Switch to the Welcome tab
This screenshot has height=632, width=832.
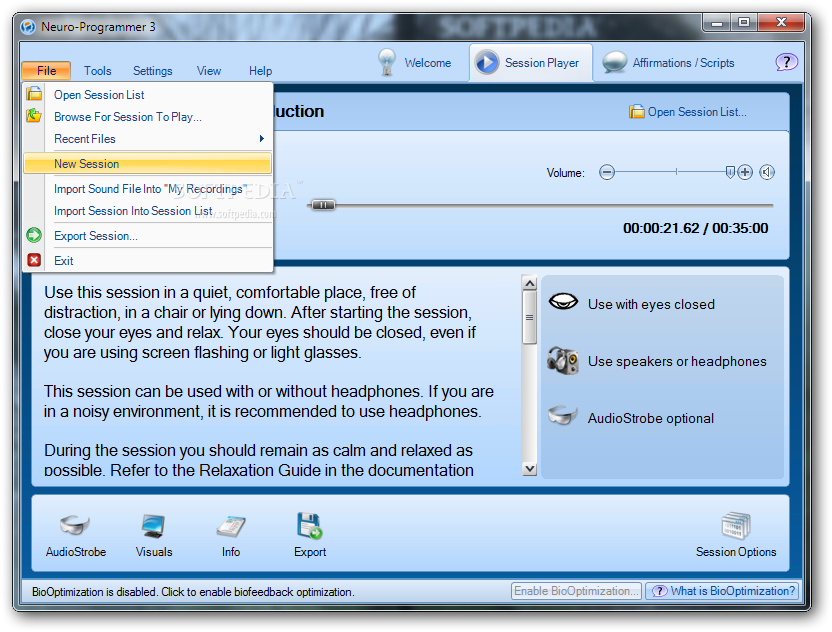pos(414,63)
